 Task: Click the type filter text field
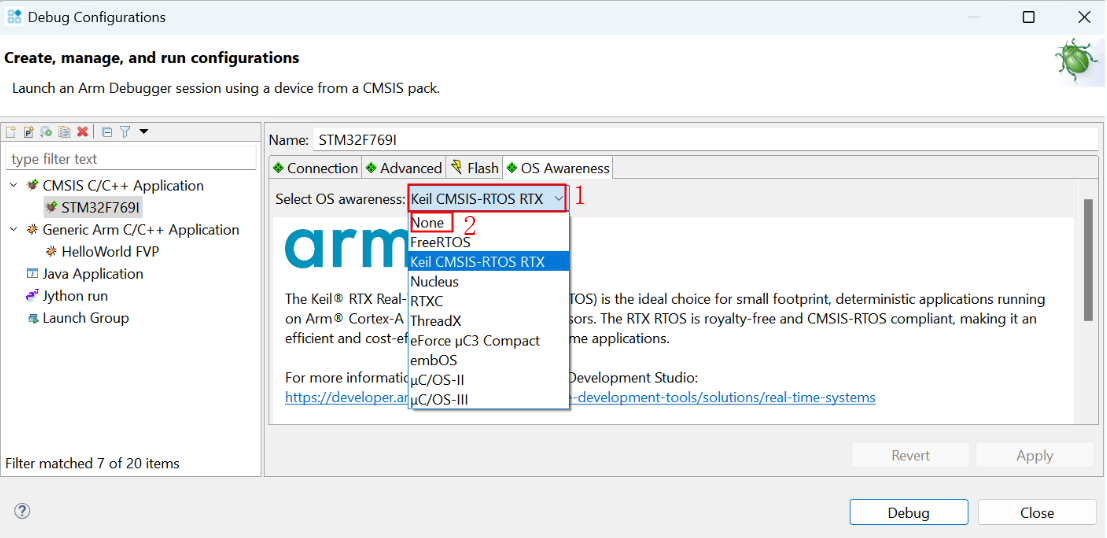tap(130, 159)
